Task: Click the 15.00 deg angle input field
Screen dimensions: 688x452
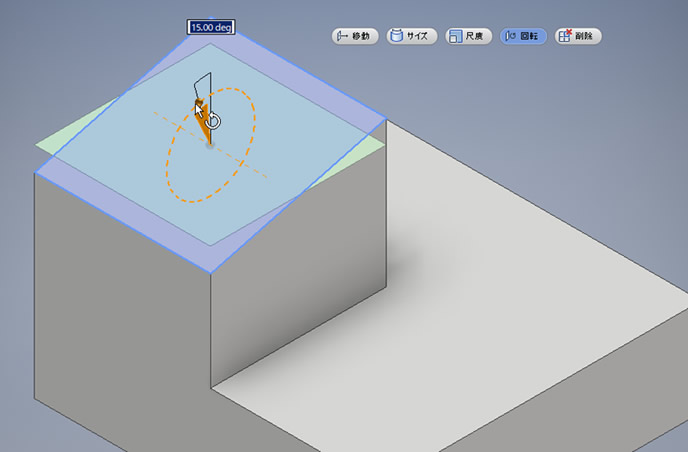Action: click(211, 27)
